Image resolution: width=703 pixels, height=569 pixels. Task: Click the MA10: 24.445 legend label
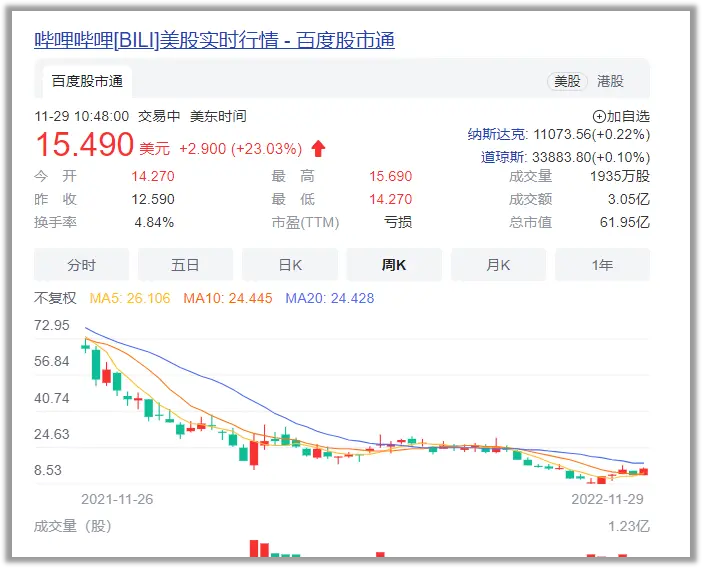(x=228, y=298)
